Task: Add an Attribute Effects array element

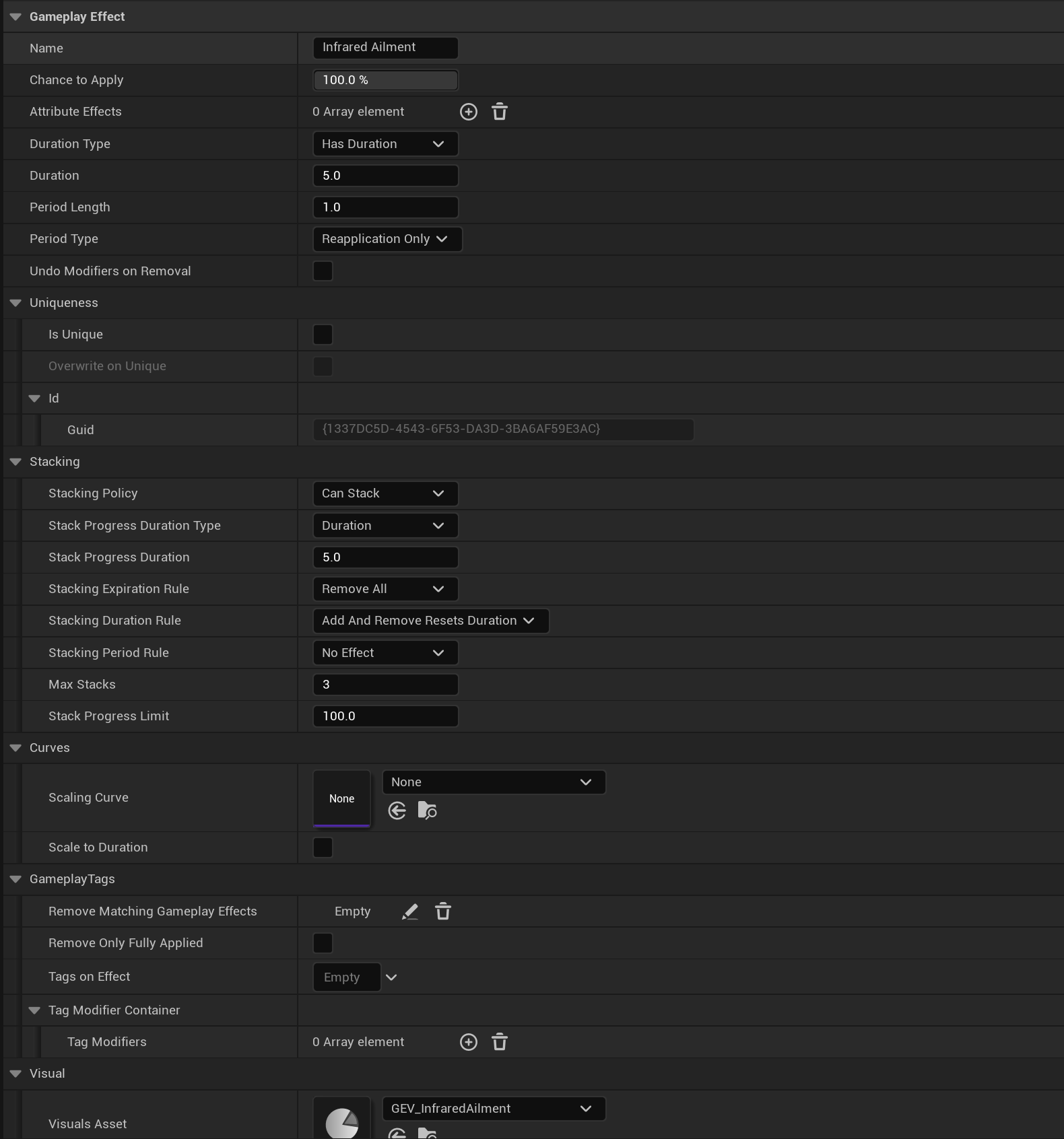Action: (x=469, y=112)
